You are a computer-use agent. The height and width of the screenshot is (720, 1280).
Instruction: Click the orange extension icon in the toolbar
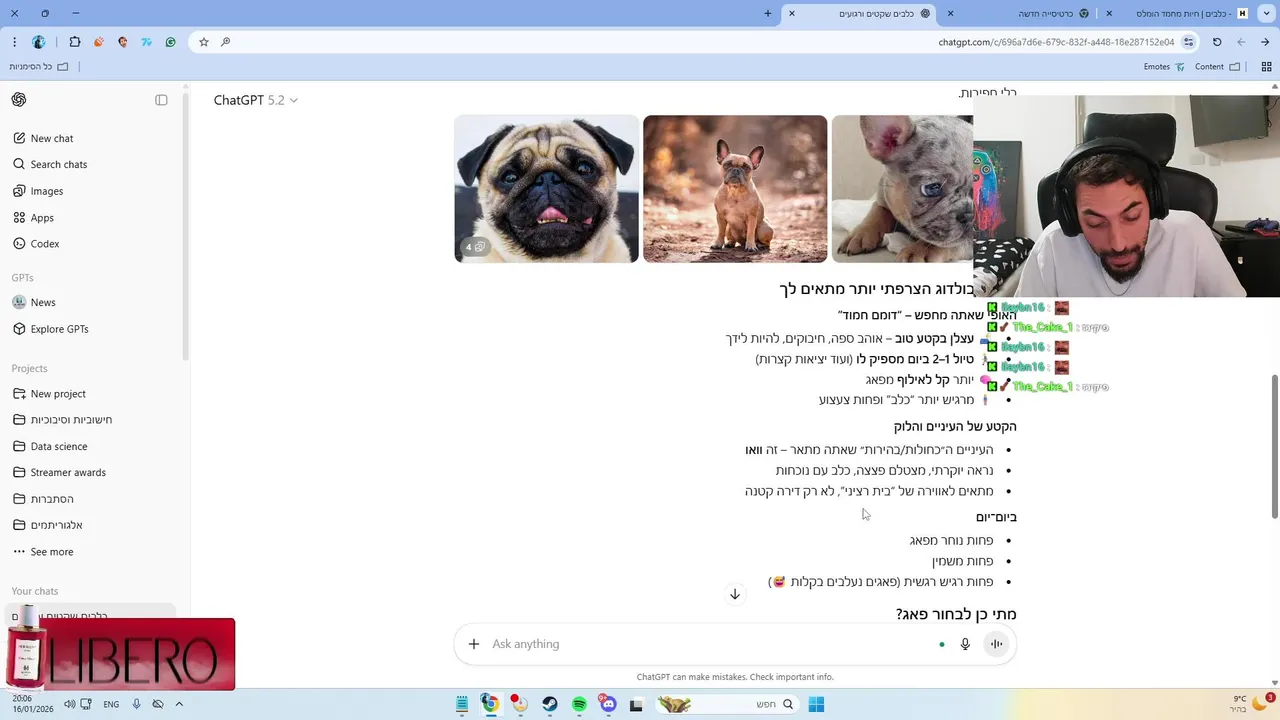(x=99, y=42)
